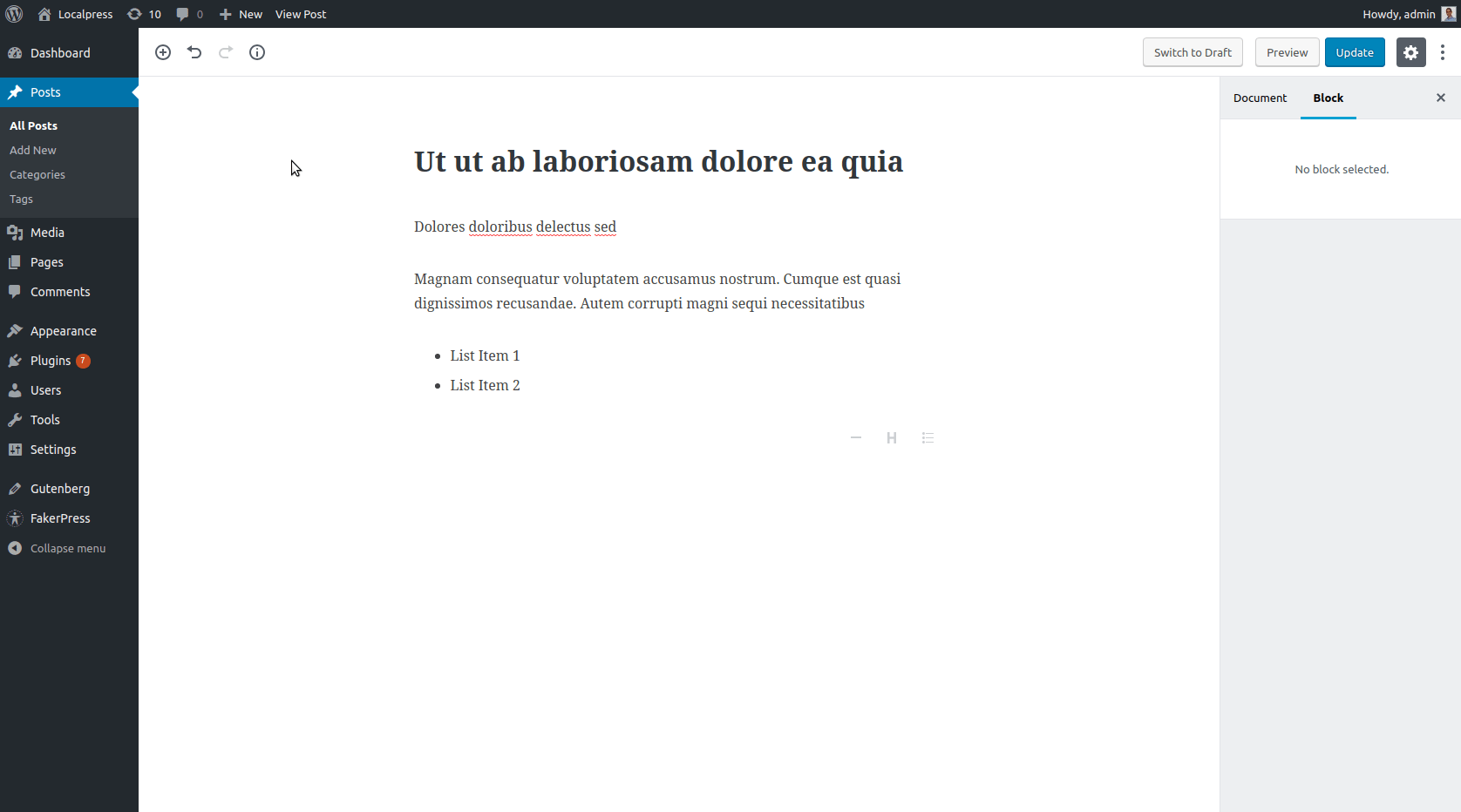Image resolution: width=1461 pixels, height=812 pixels.
Task: Open Categories submenu link
Action: click(37, 174)
